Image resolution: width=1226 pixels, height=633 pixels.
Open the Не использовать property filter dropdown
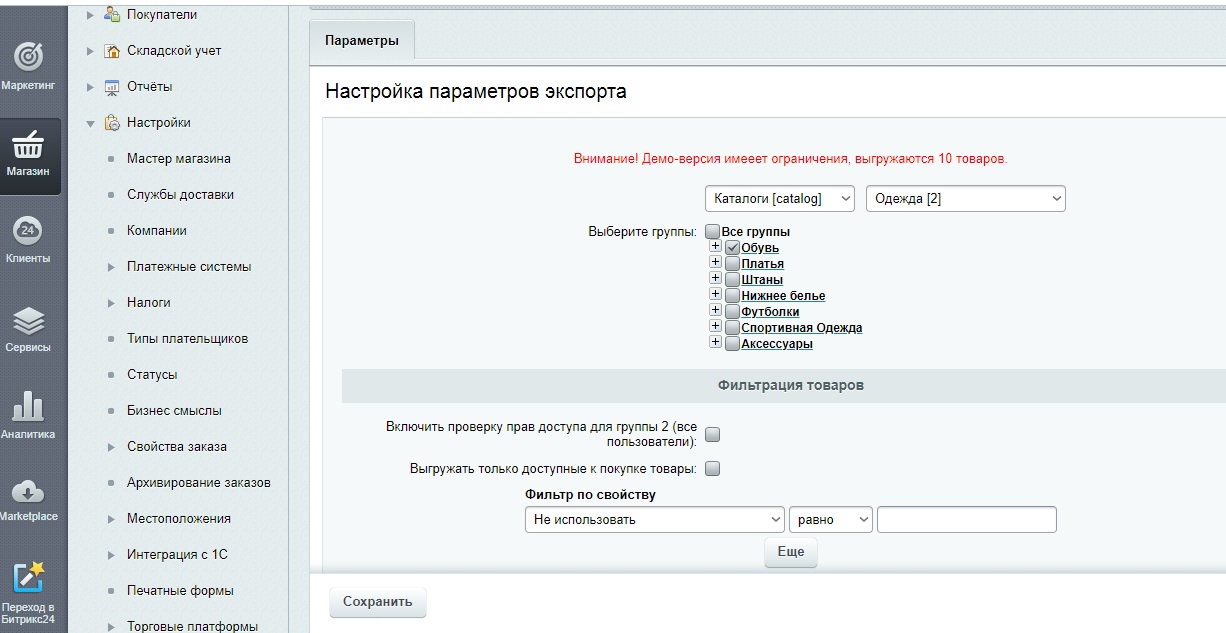pos(654,519)
